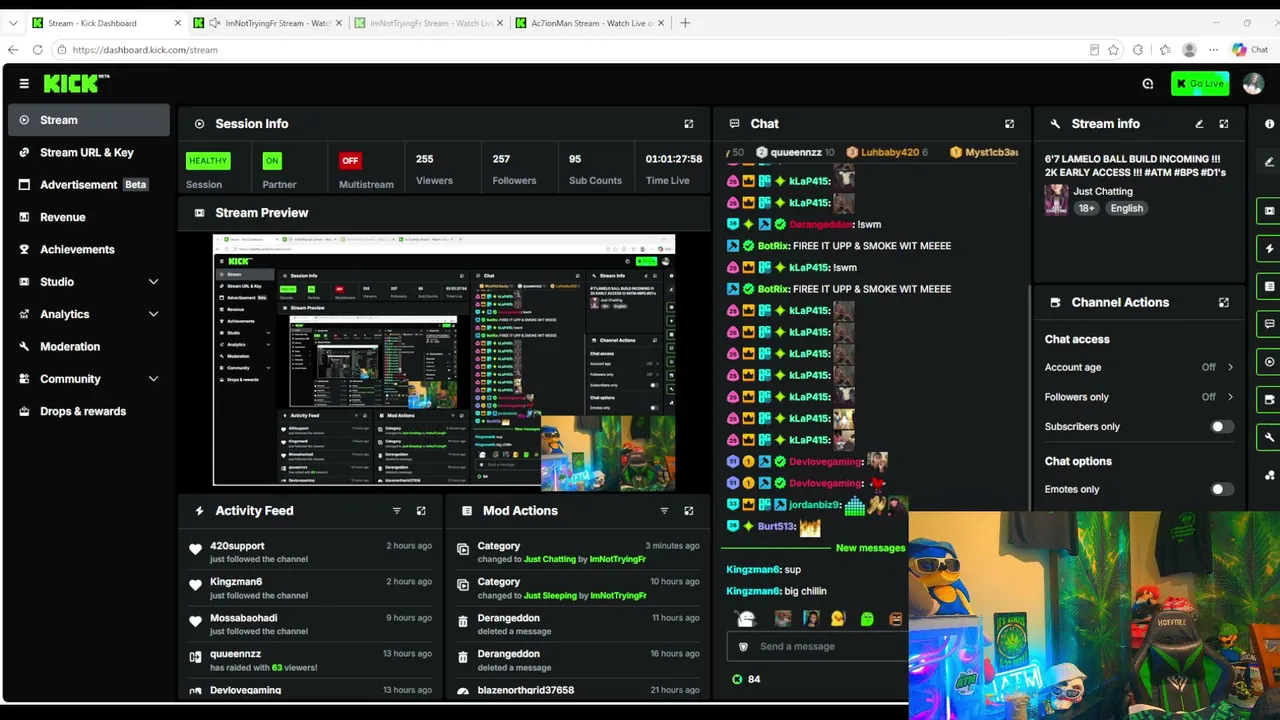This screenshot has width=1280, height=720.
Task: Open Account age settings
Action: pyautogui.click(x=1139, y=367)
